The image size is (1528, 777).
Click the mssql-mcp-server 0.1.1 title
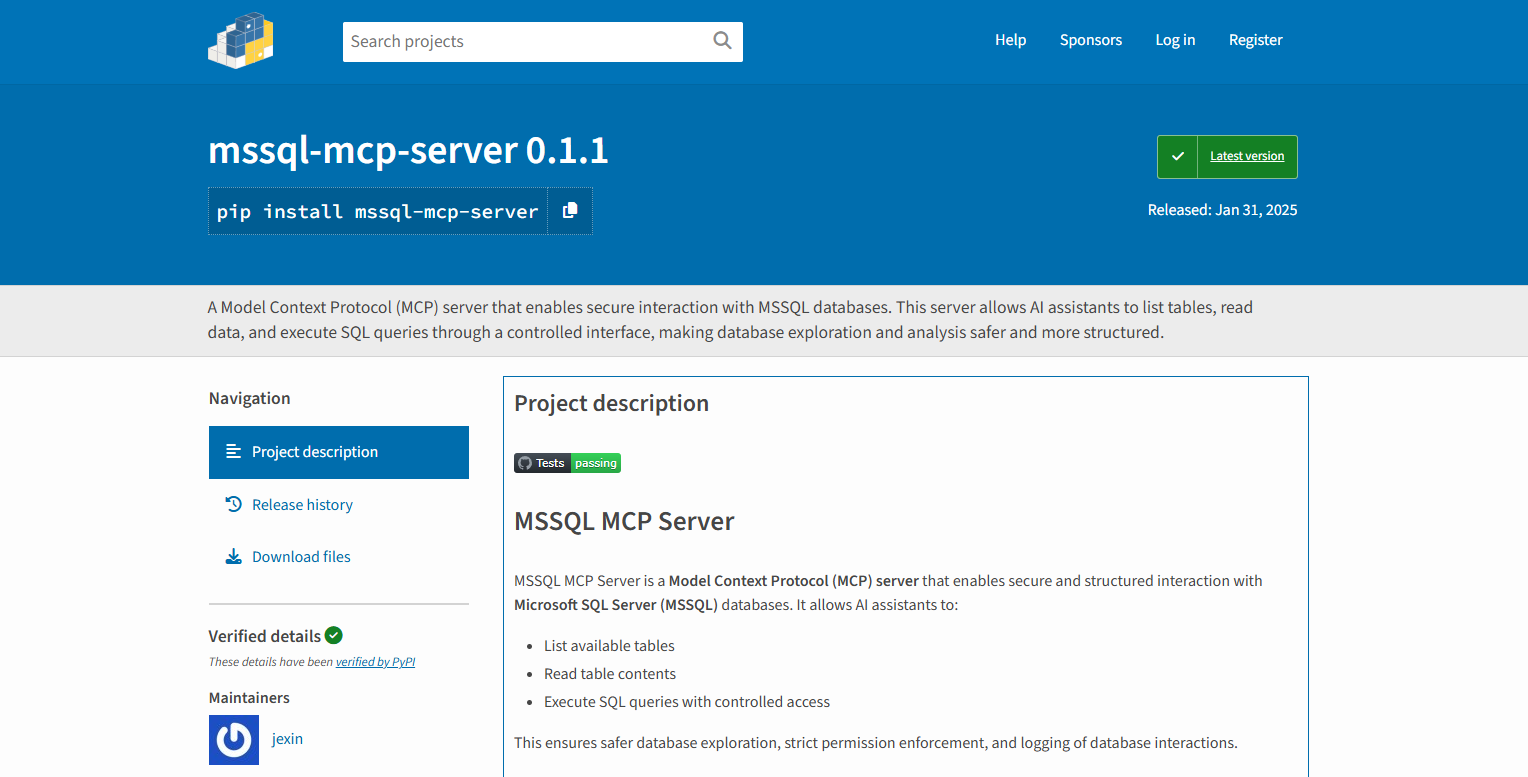tap(408, 151)
